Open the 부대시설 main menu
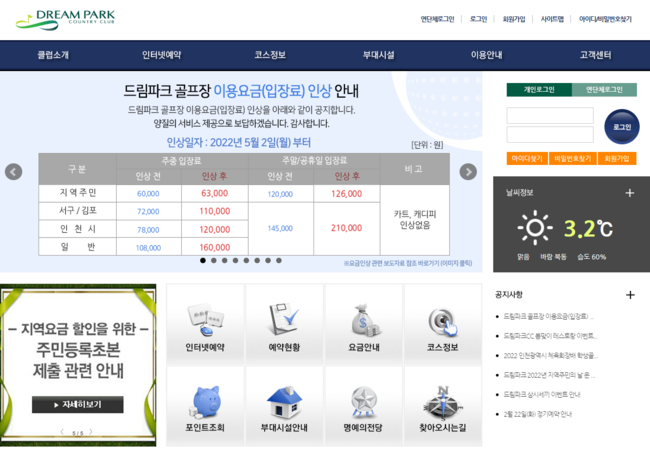The image size is (650, 452). tap(378, 55)
